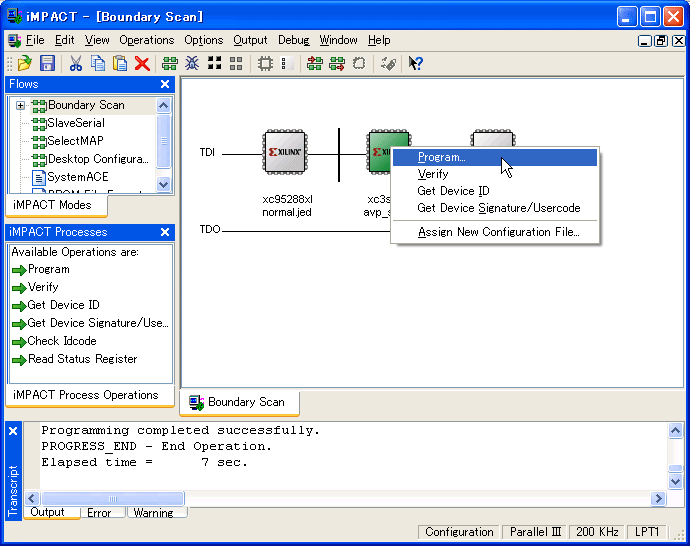Click the four black squares toolbar icon
The image size is (690, 546).
pyautogui.click(x=214, y=63)
